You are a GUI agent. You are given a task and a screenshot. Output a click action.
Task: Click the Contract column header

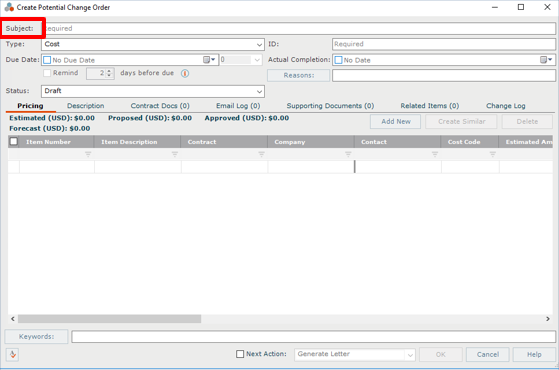click(224, 142)
